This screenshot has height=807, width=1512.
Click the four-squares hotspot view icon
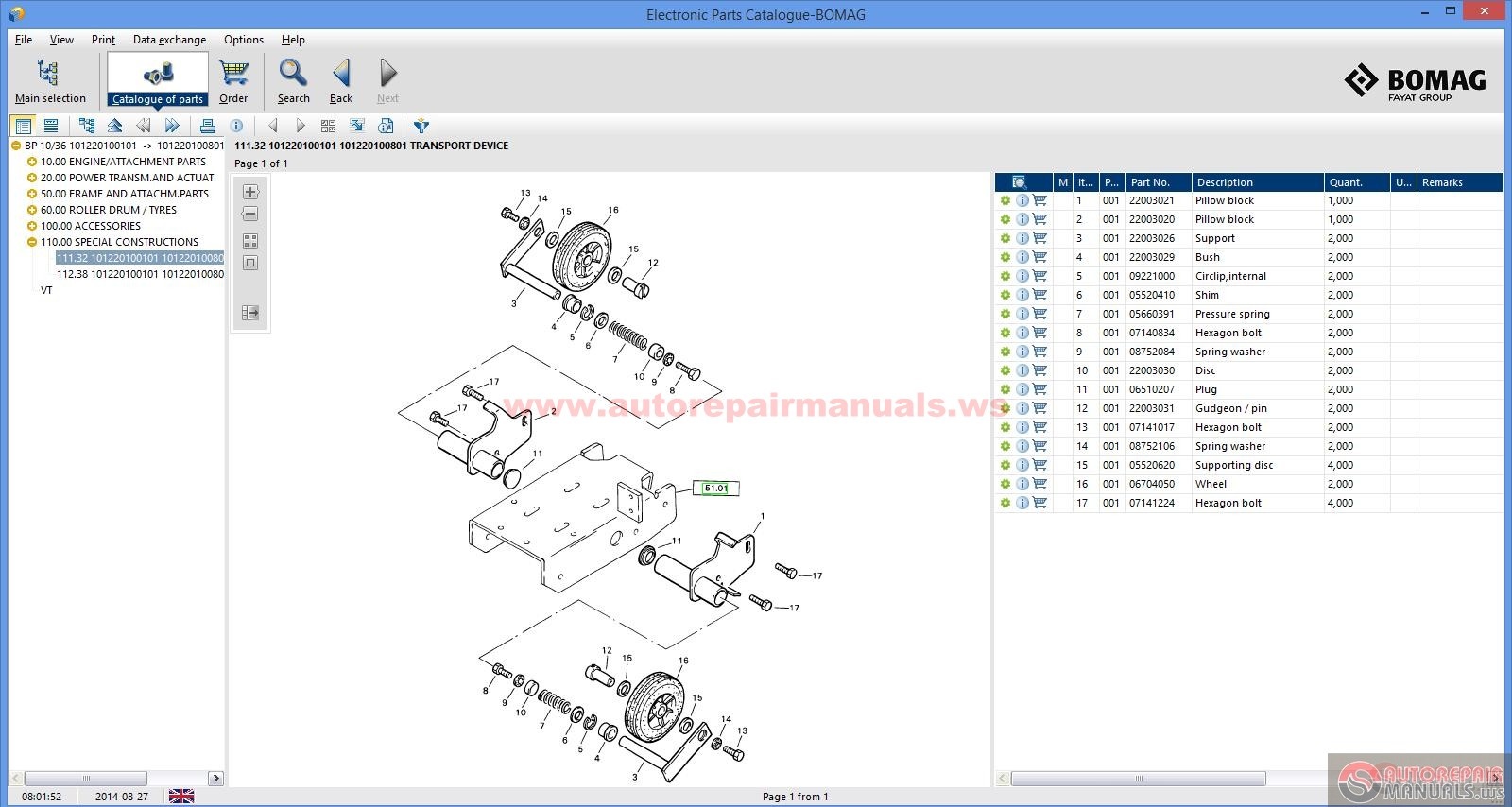250,241
